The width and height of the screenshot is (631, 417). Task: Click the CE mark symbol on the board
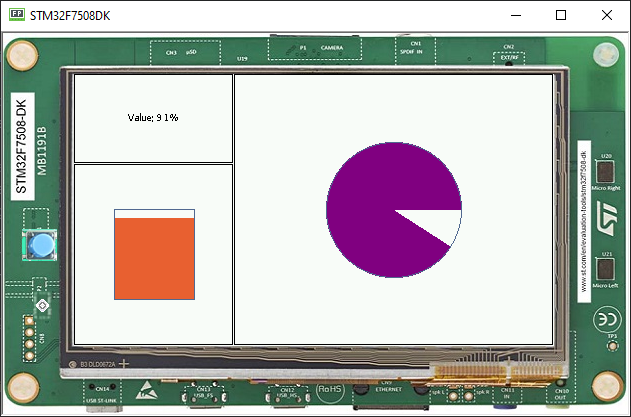pyautogui.click(x=606, y=319)
